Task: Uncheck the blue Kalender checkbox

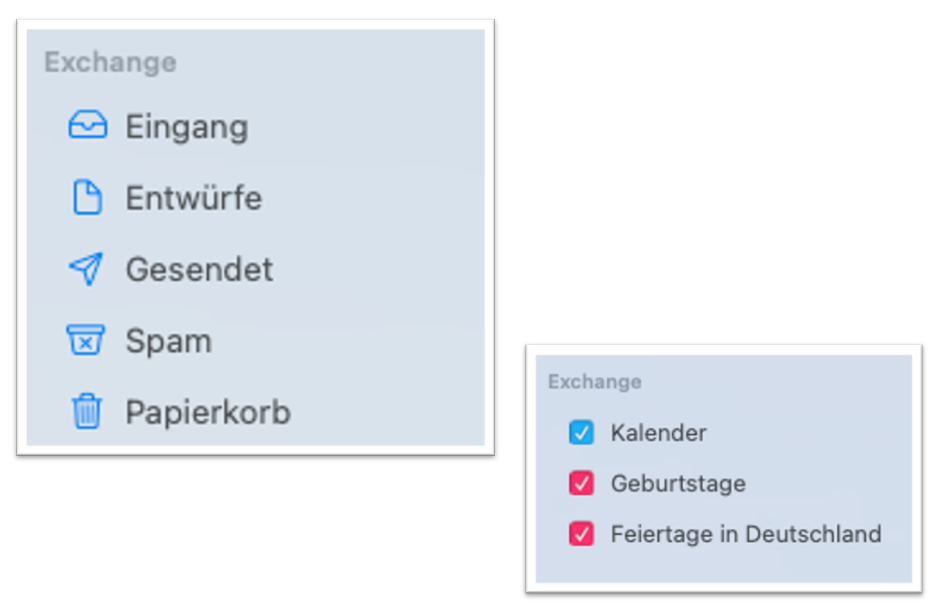Action: coord(581,432)
